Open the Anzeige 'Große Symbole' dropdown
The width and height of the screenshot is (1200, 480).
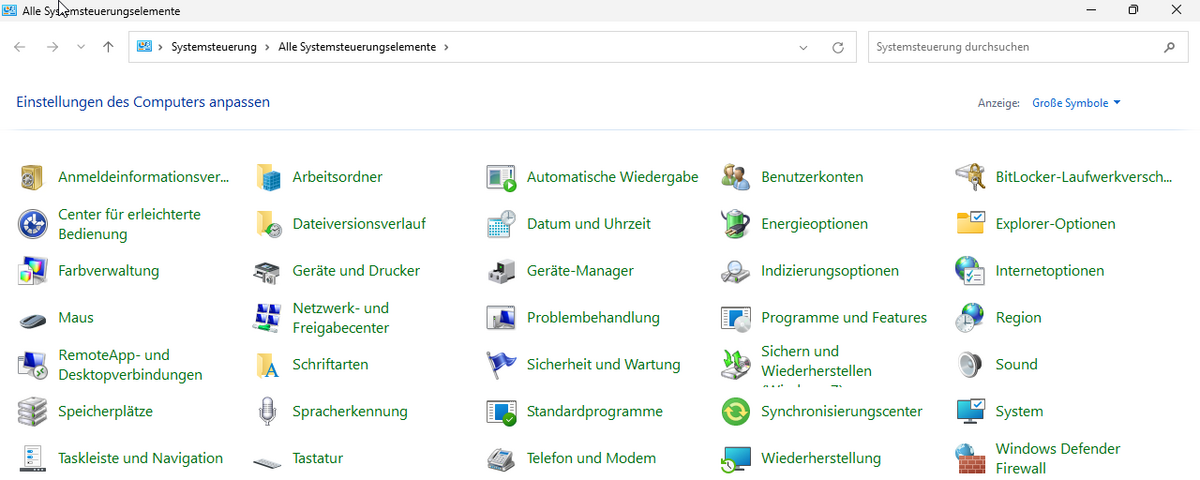tap(1076, 103)
